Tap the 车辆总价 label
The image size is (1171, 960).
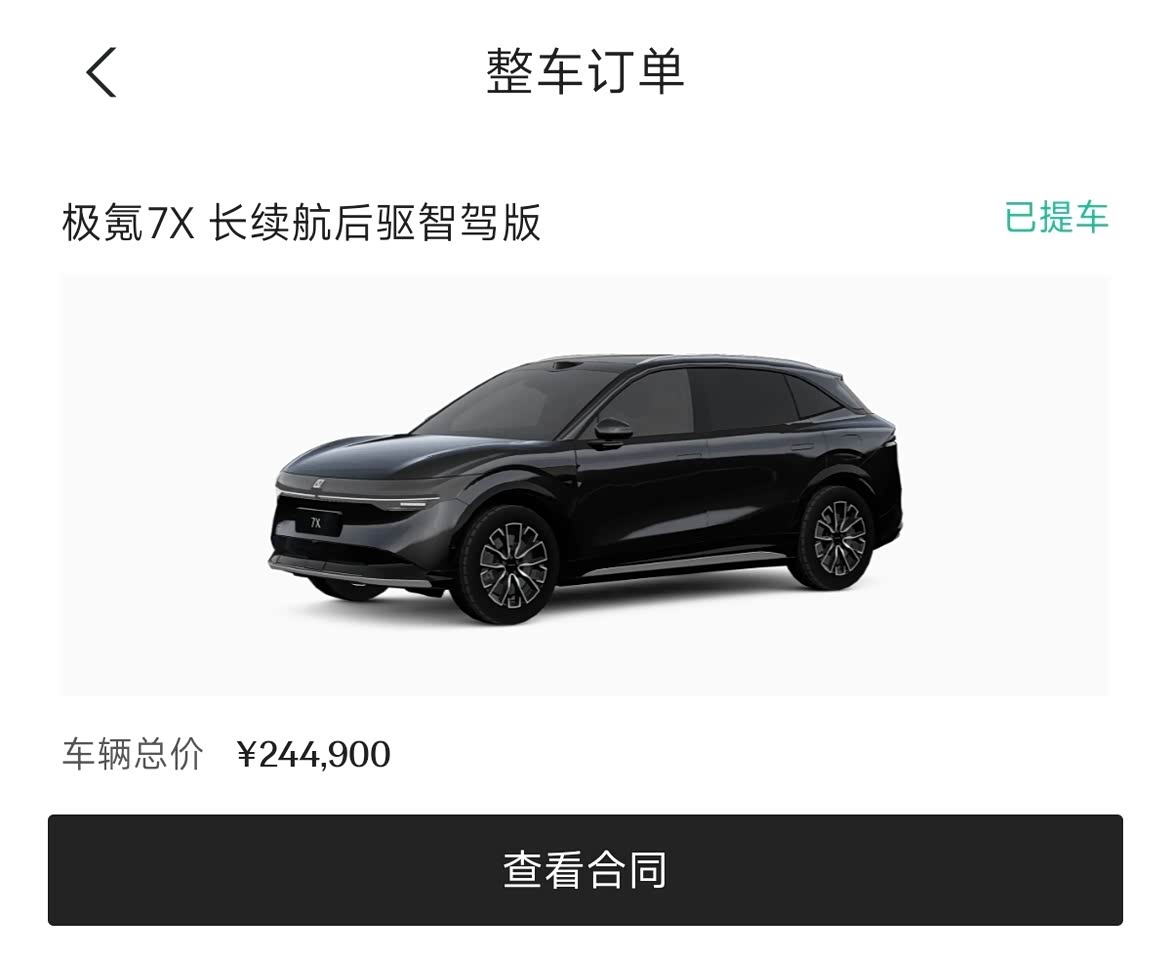click(133, 754)
